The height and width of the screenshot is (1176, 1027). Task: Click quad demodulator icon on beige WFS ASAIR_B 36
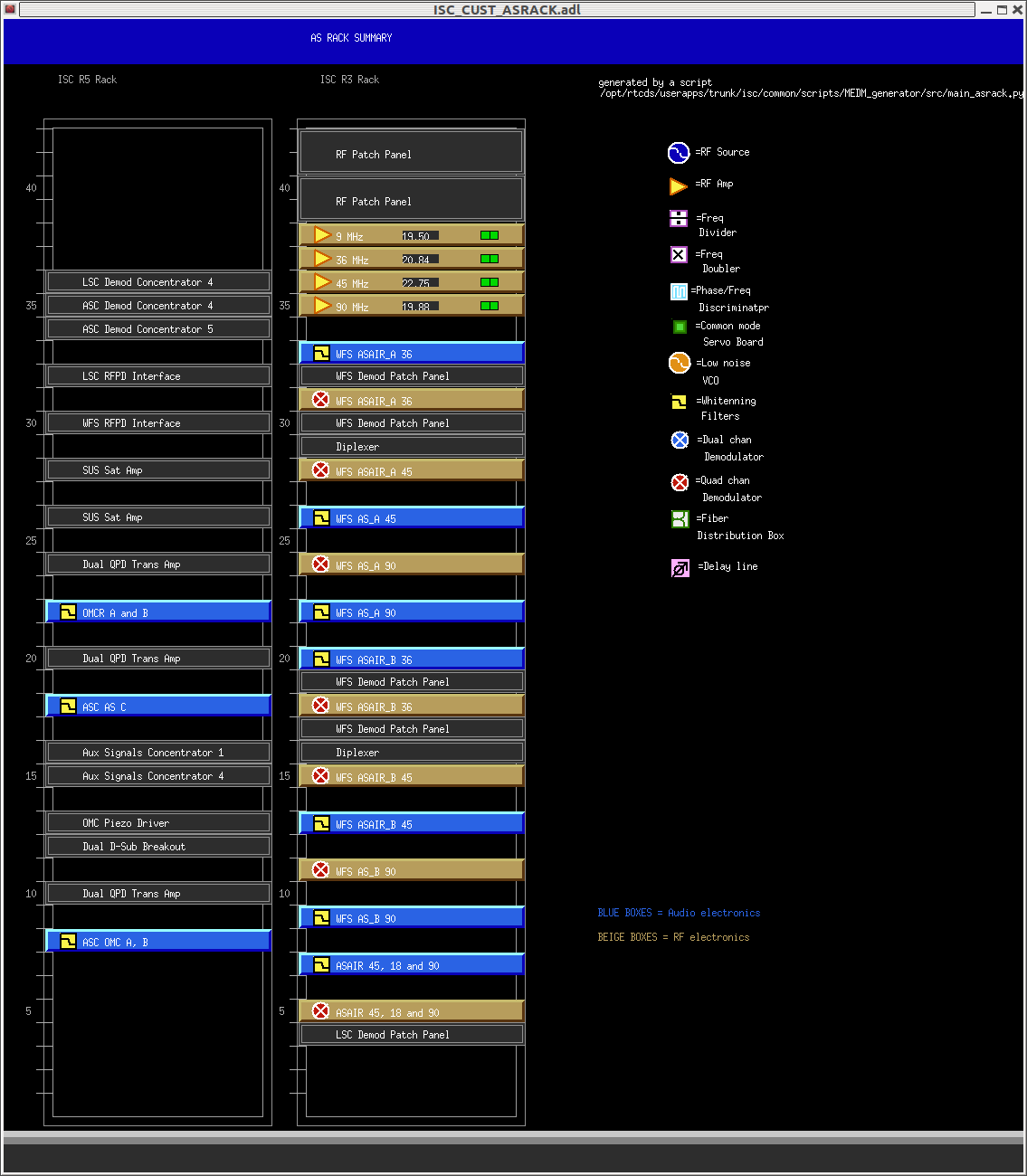coord(320,705)
